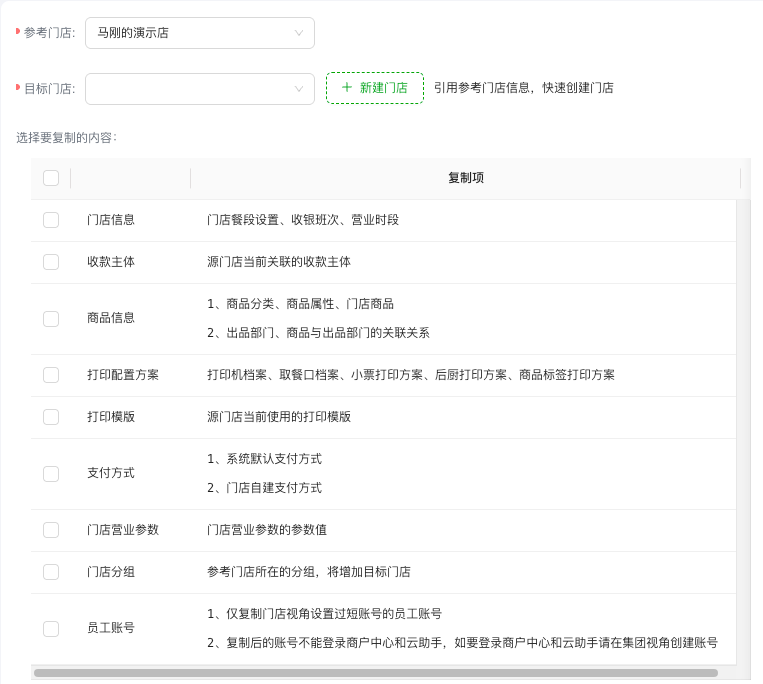The height and width of the screenshot is (684, 763).
Task: Click the 门店分组 label cell
Action: (111, 572)
